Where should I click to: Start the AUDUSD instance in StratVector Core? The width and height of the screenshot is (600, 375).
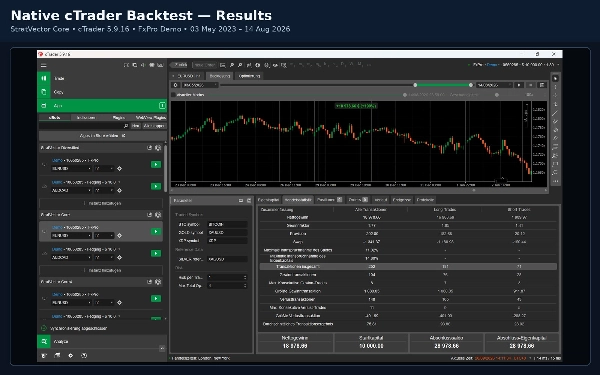point(156,253)
